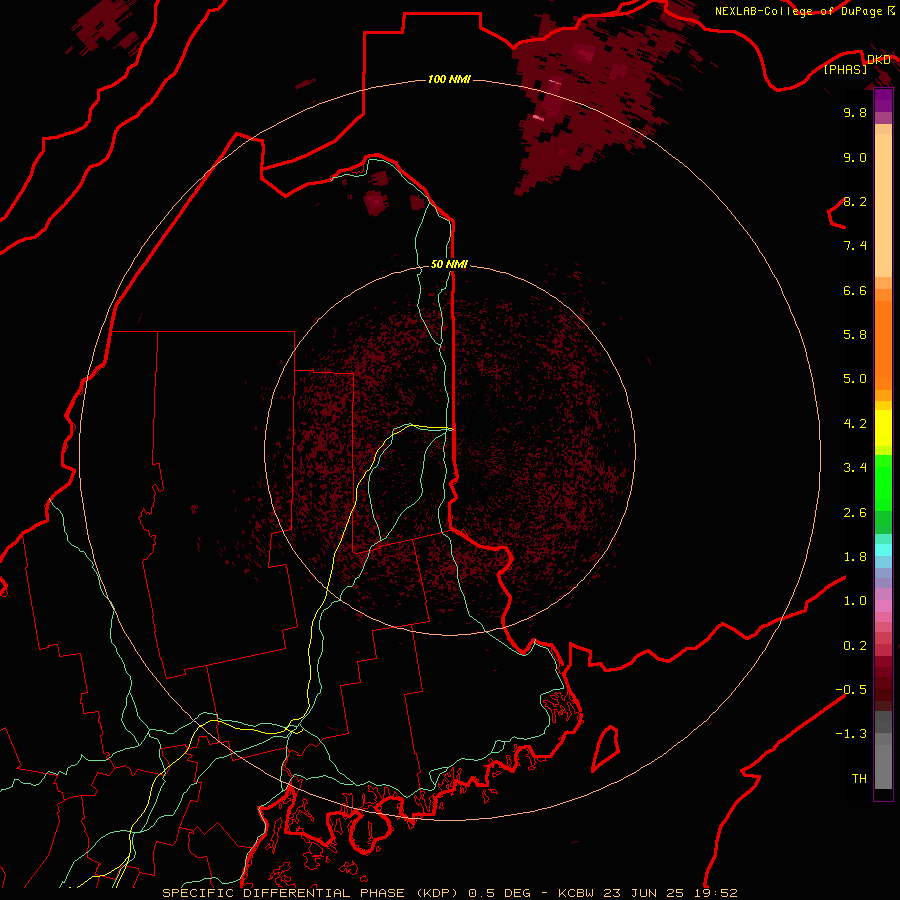Select the 5.8 scale value
900x900 pixels.
coord(855,335)
